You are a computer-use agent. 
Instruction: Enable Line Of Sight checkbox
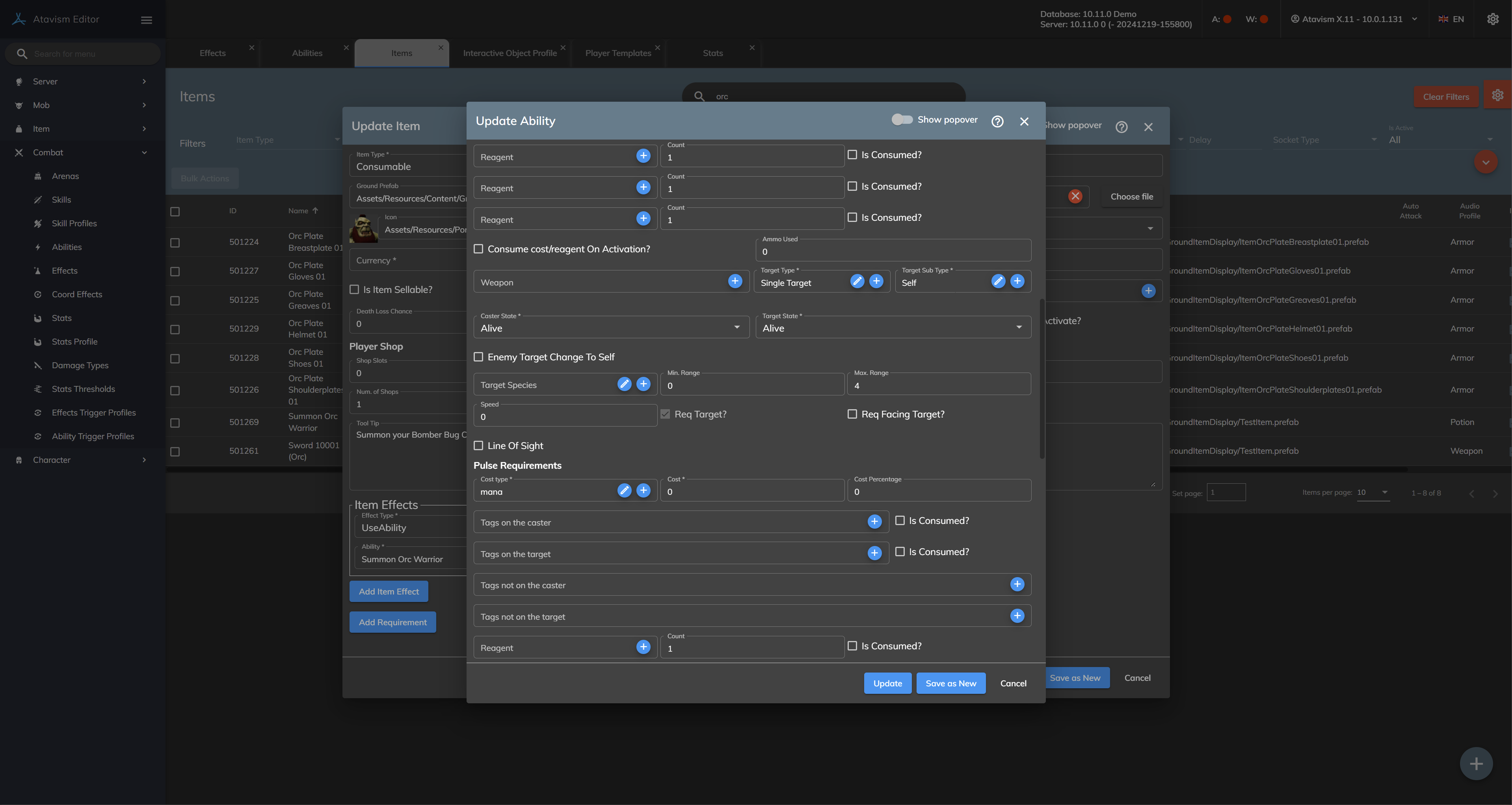tap(478, 445)
